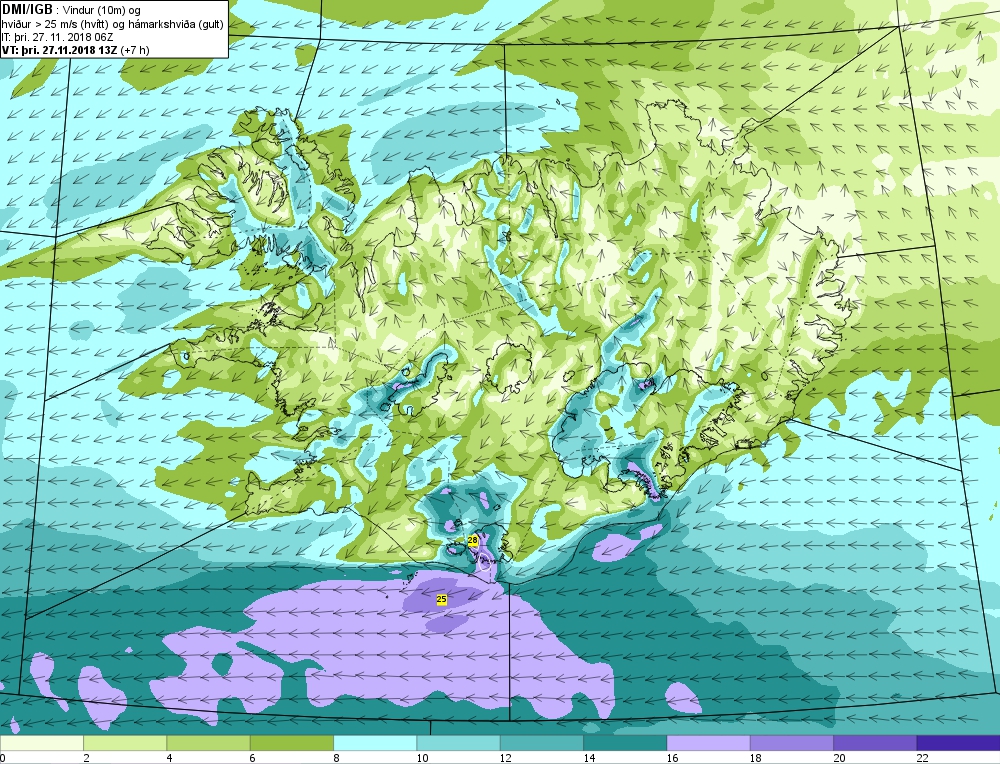The width and height of the screenshot is (1000, 764).
Task: Click the yellow '25' gust label over the sea
Action: (441, 599)
